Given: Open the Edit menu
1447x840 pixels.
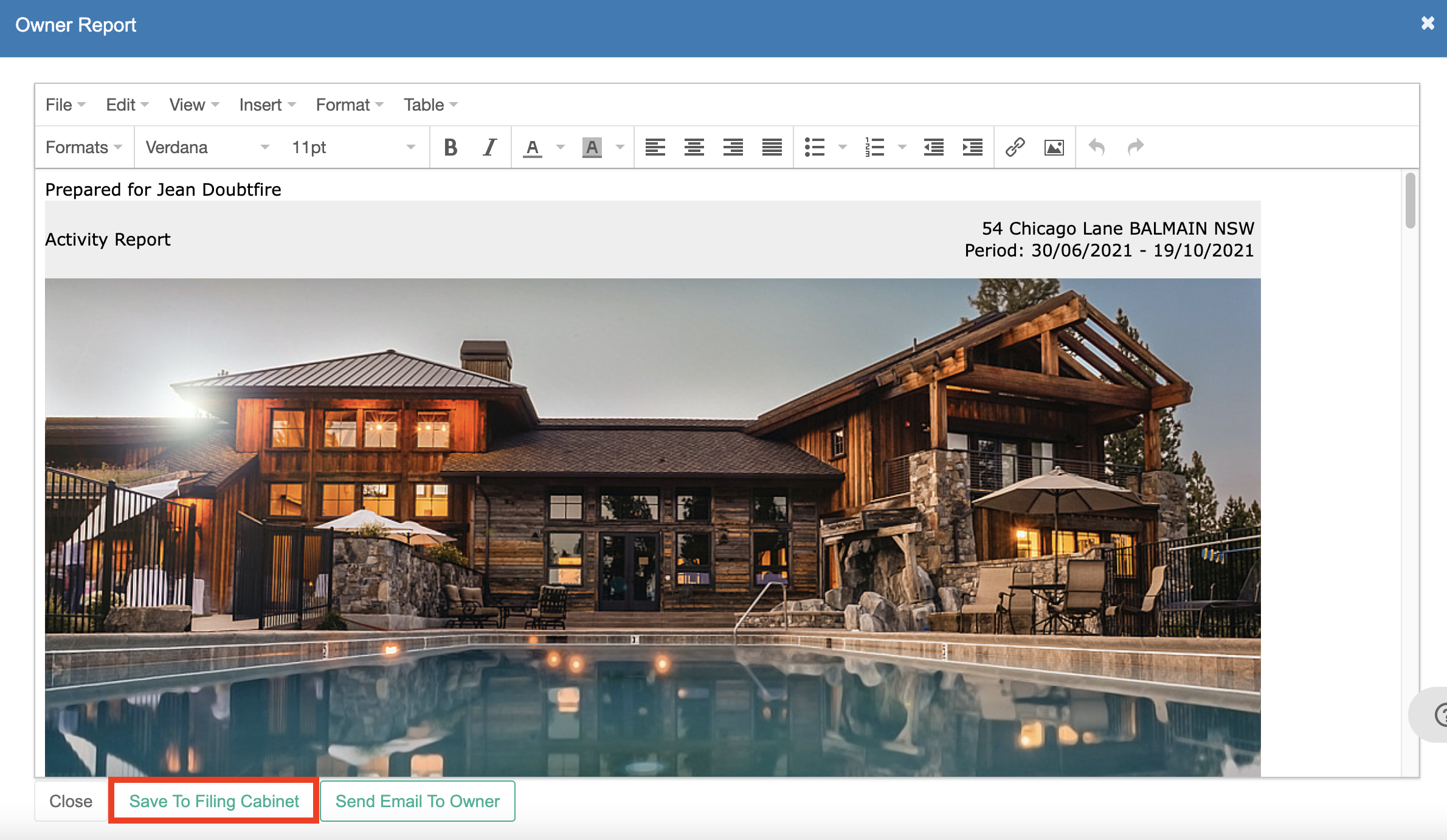Looking at the screenshot, I should pos(127,105).
